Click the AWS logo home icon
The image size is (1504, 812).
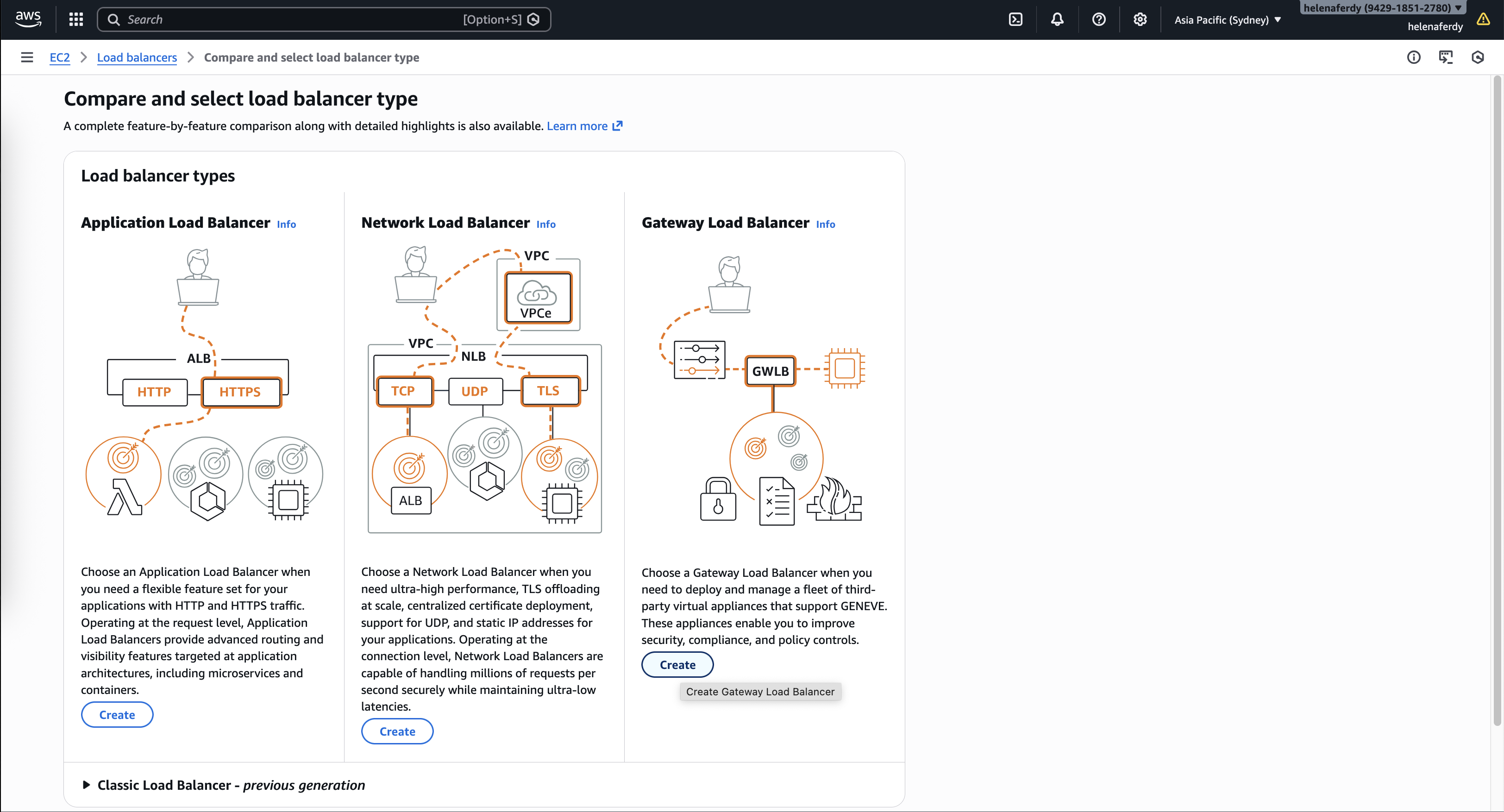pyautogui.click(x=27, y=19)
